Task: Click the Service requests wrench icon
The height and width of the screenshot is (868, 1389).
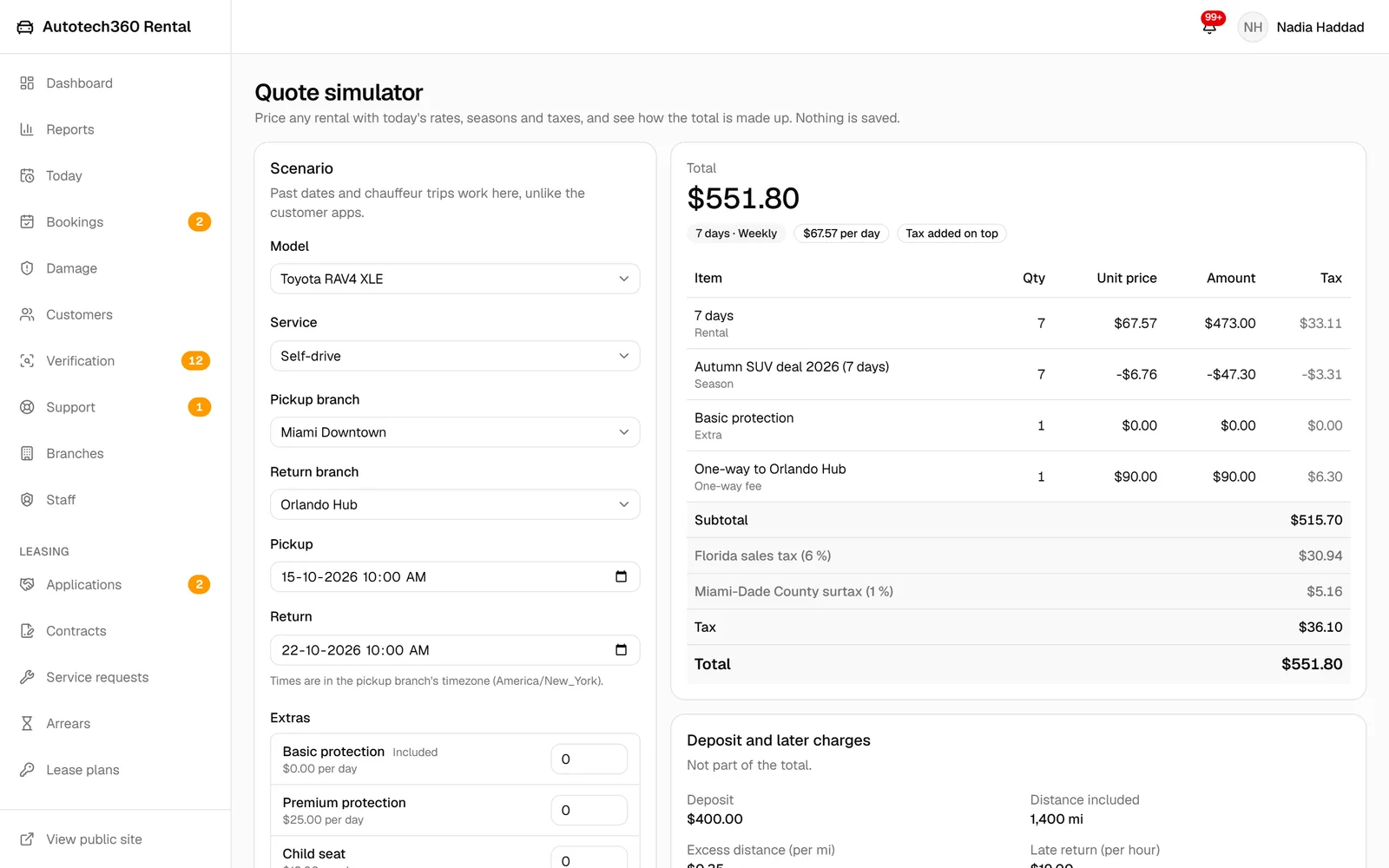Action: tap(27, 677)
